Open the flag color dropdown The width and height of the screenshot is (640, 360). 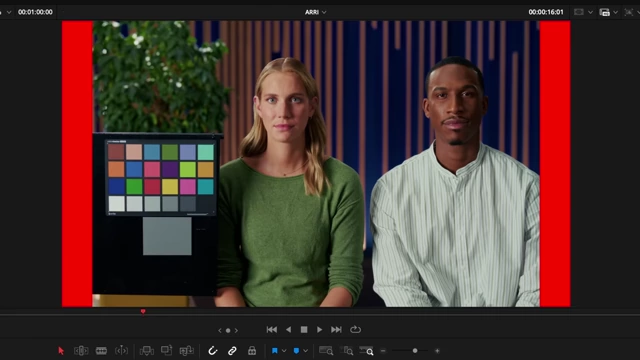coord(284,351)
